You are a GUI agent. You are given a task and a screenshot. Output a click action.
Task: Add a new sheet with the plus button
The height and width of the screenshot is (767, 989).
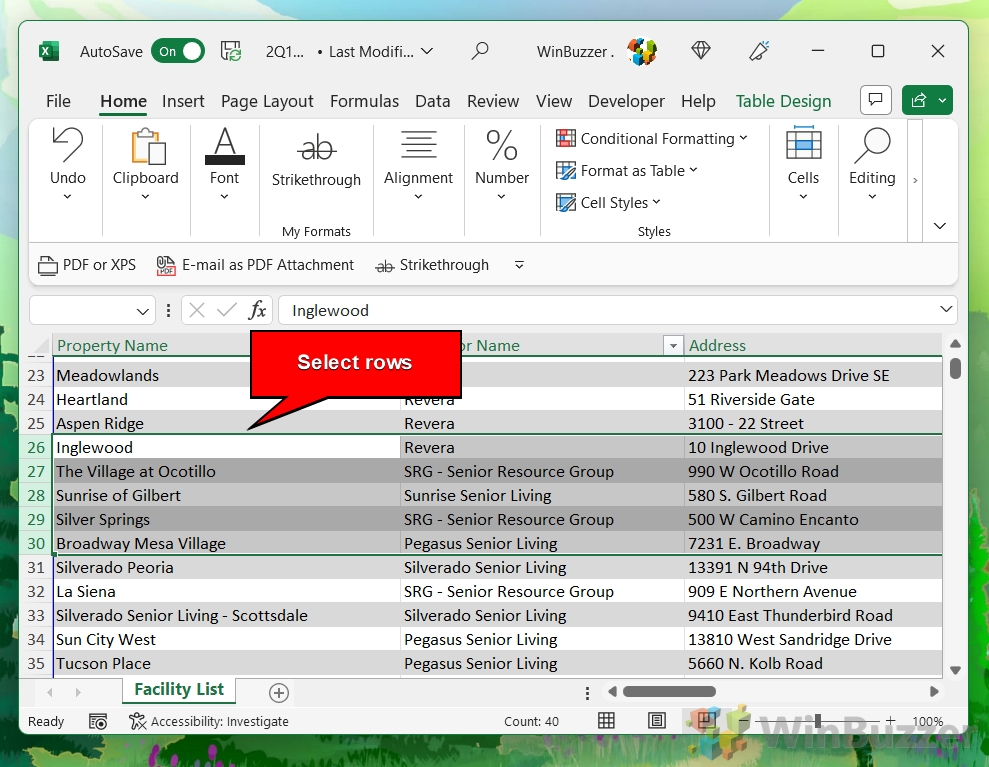[x=278, y=692]
